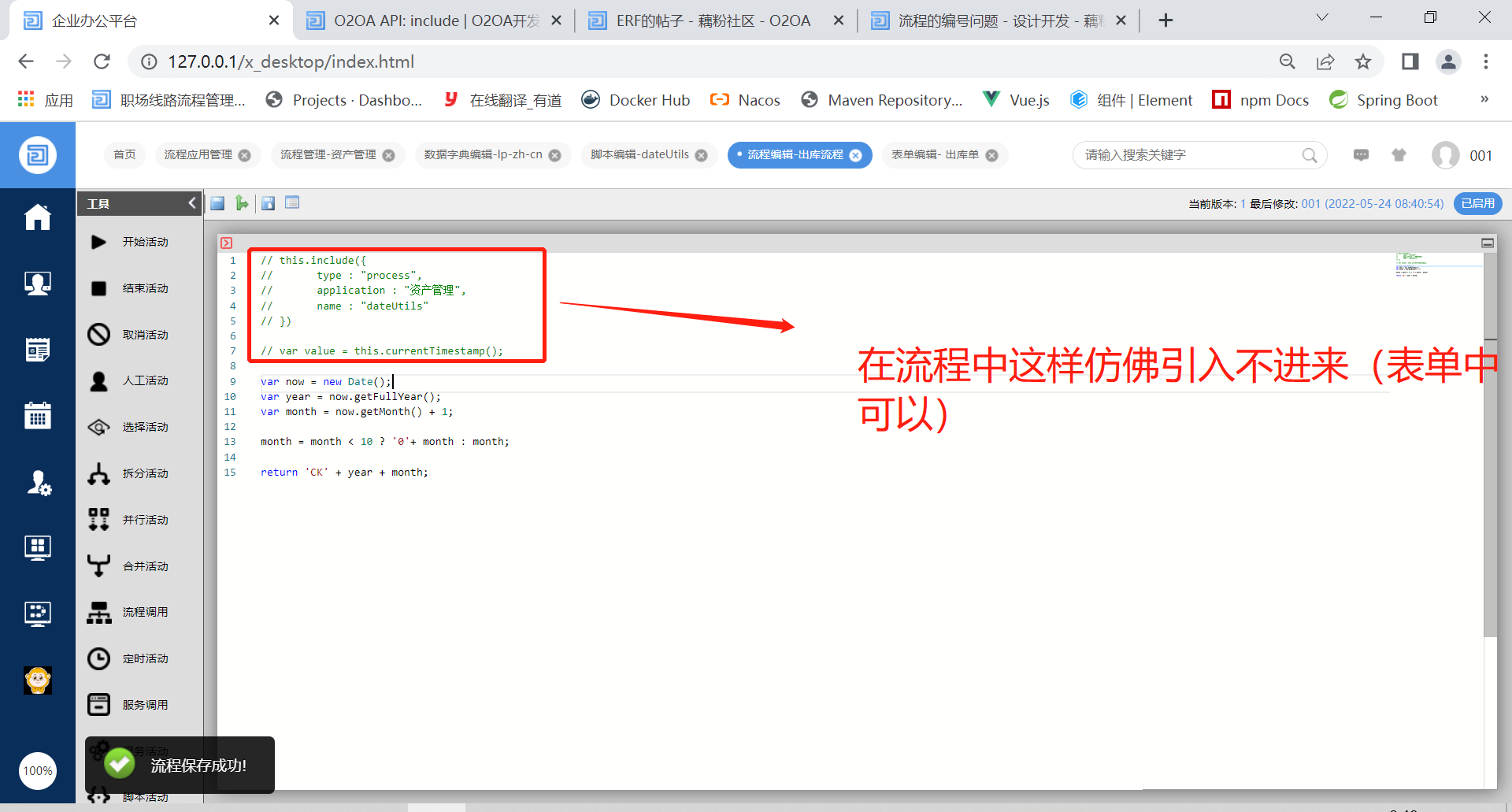Open the person-with-gear sidebar icon
This screenshot has width=1512, height=812.
[38, 481]
